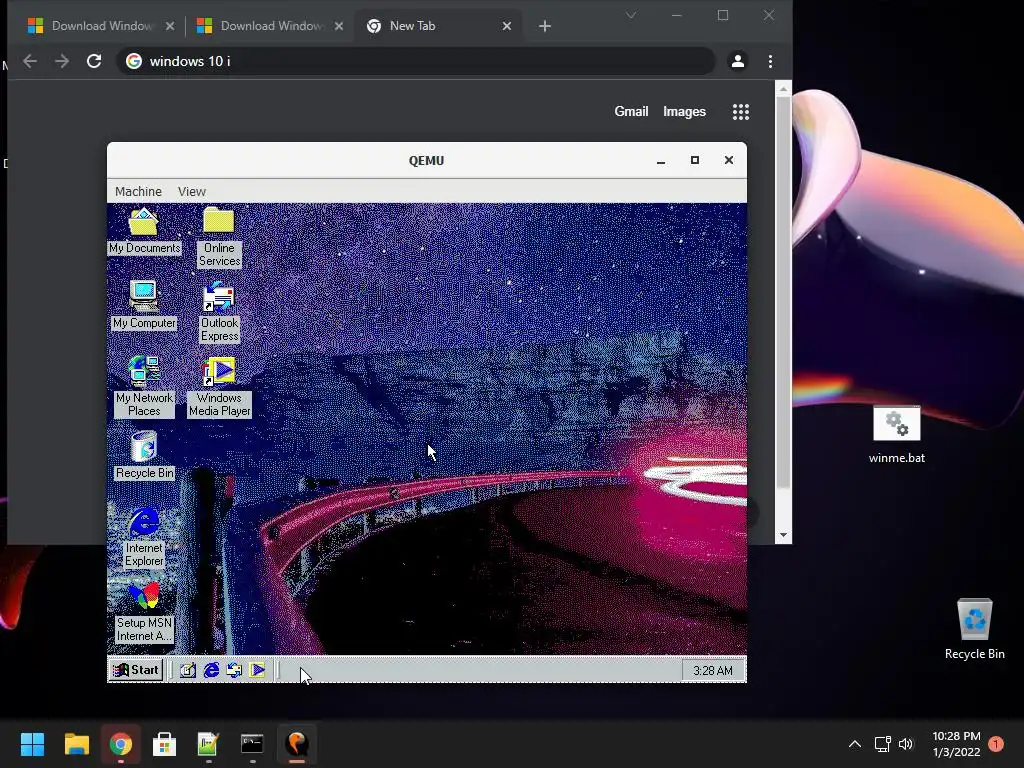Open Gmail link
Image resolution: width=1024 pixels, height=768 pixels.
631,112
